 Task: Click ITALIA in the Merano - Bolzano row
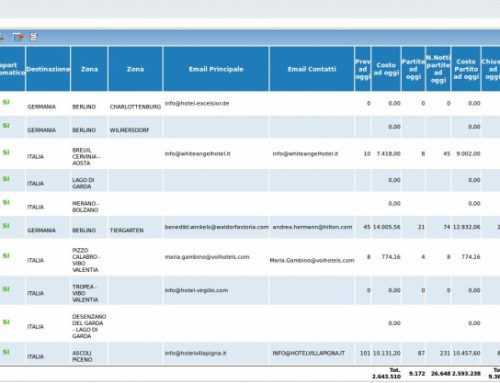coord(36,207)
